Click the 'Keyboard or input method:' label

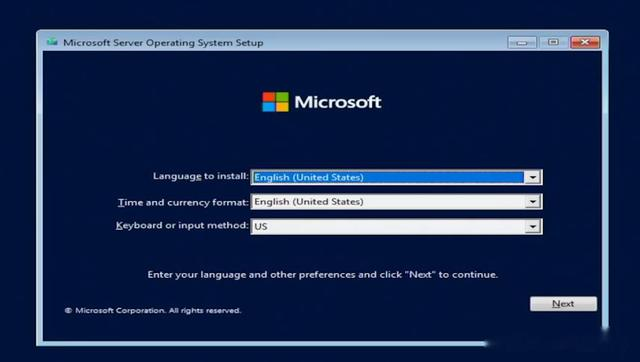click(x=182, y=225)
